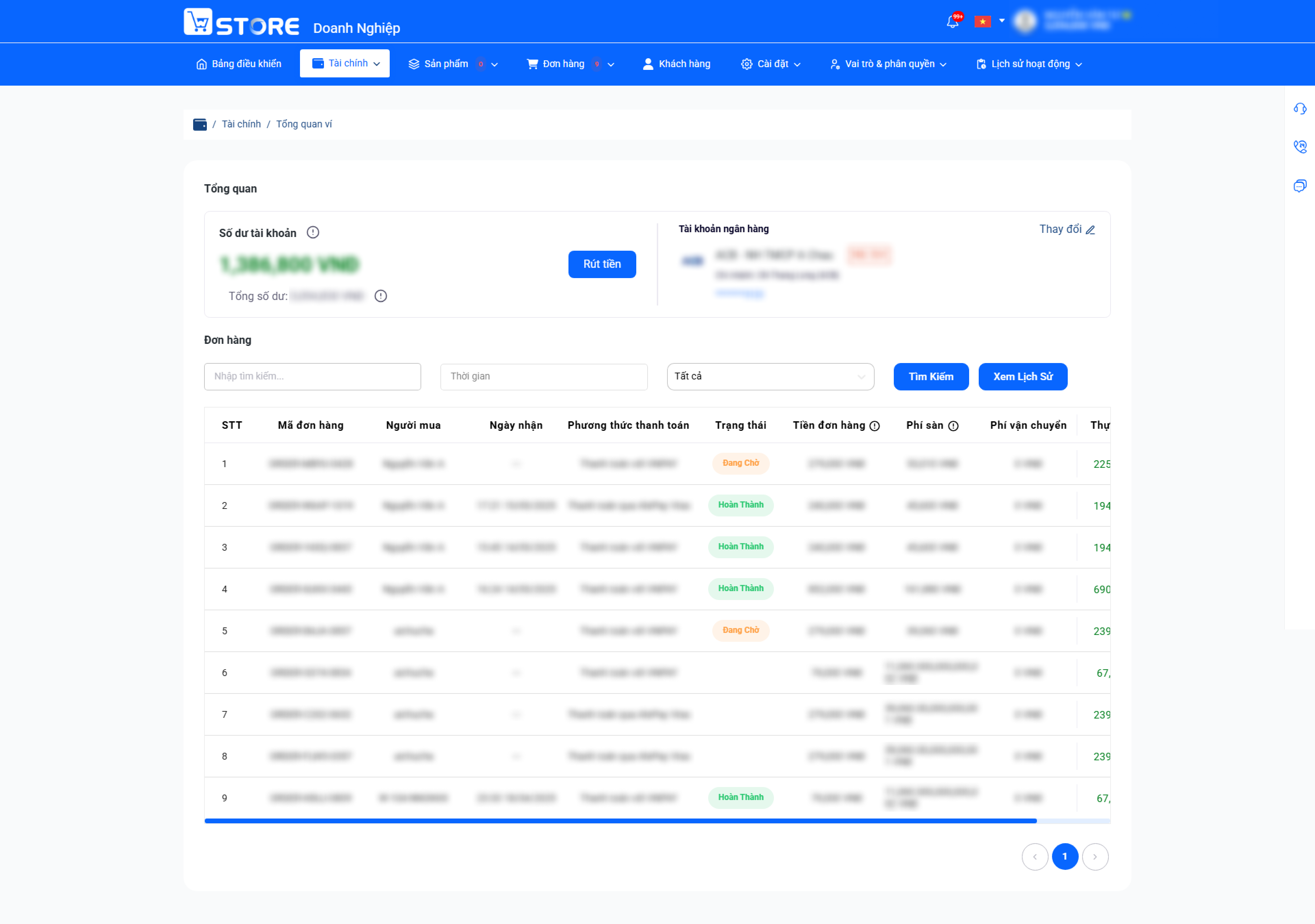Click the info icon next to Tổng số dư
This screenshot has width=1315, height=924.
[381, 296]
